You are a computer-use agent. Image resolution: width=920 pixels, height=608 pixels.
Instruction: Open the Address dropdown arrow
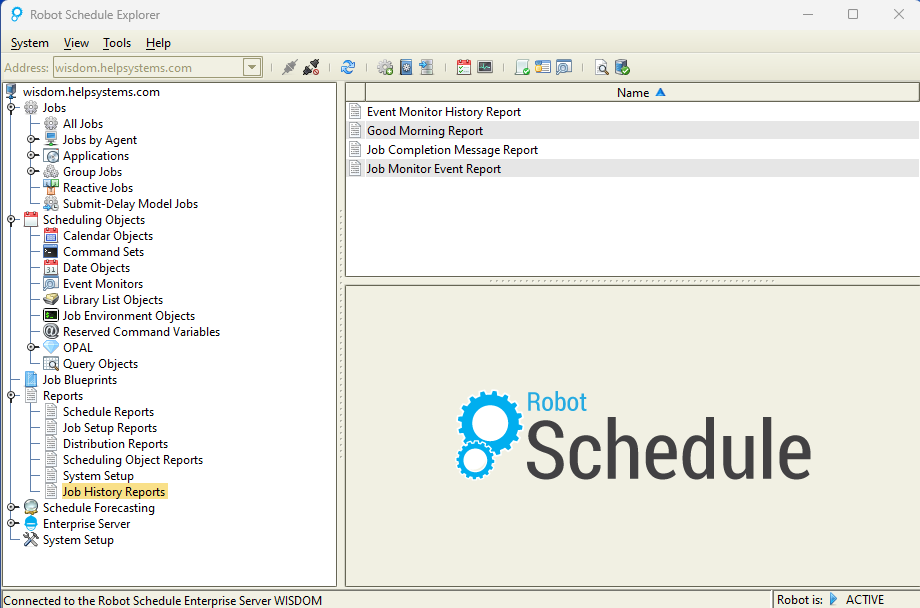click(252, 67)
